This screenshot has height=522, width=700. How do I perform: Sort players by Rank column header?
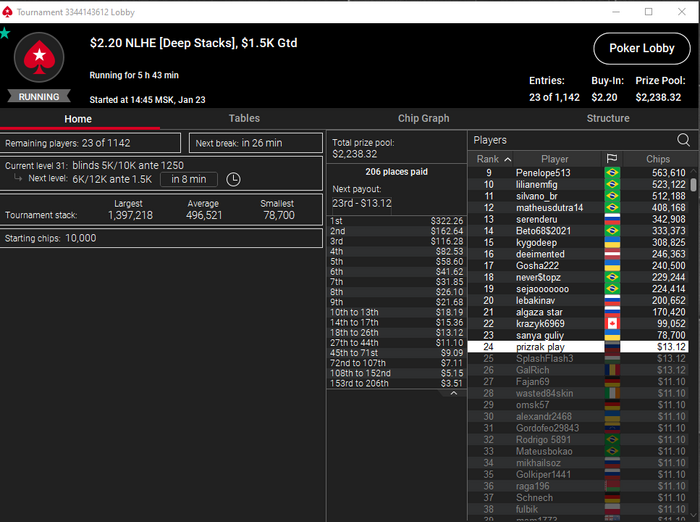click(491, 159)
